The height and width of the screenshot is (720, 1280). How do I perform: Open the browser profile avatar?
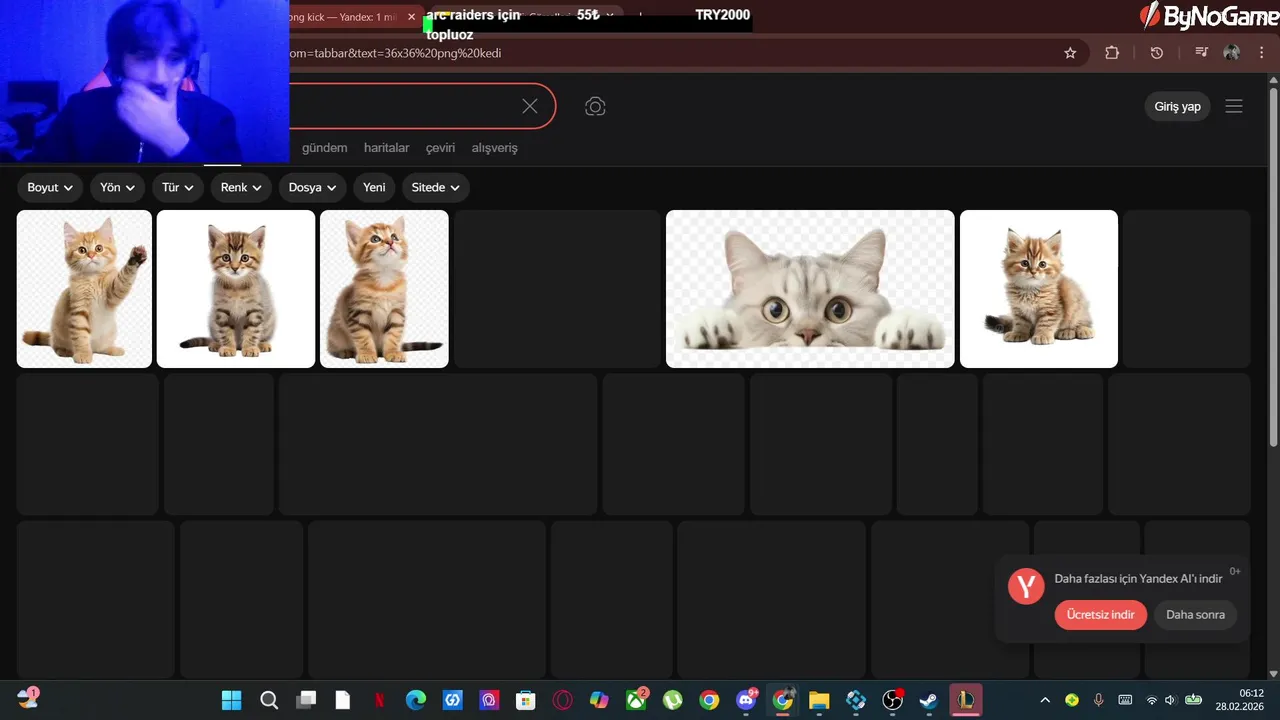pos(1232,53)
